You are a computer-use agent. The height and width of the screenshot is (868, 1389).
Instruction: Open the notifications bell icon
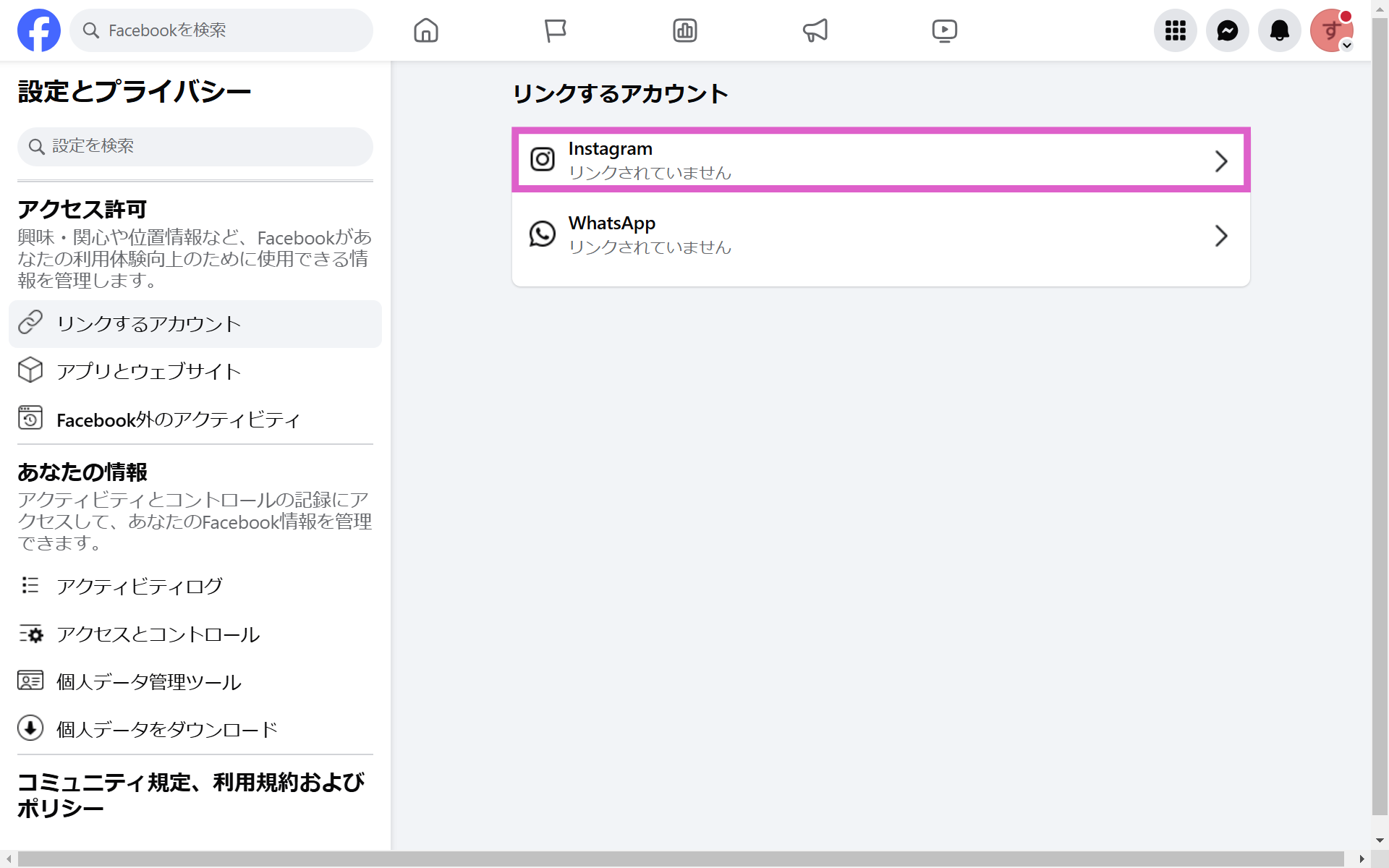tap(1280, 30)
